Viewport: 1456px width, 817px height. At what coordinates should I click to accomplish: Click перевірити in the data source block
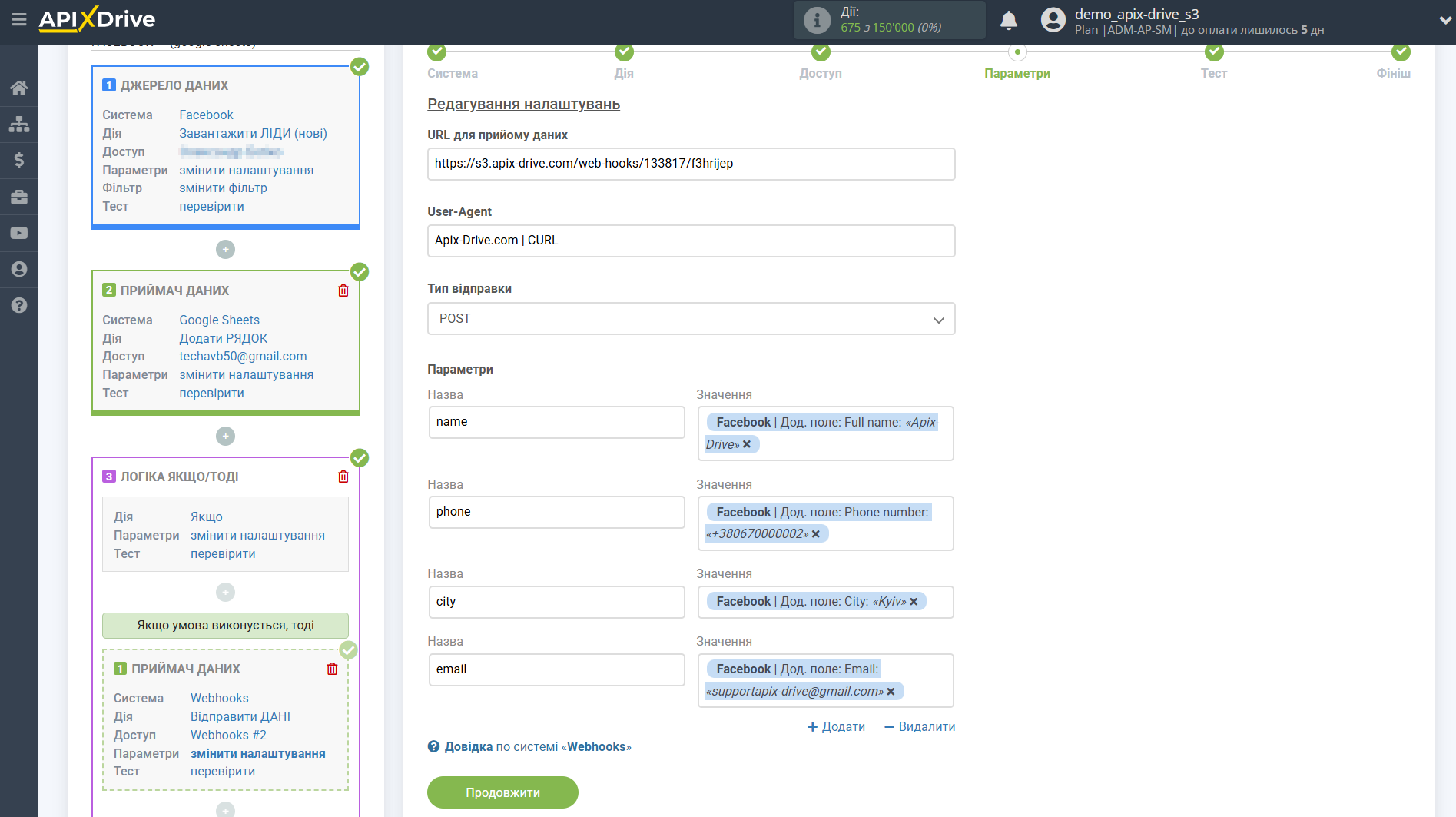211,206
